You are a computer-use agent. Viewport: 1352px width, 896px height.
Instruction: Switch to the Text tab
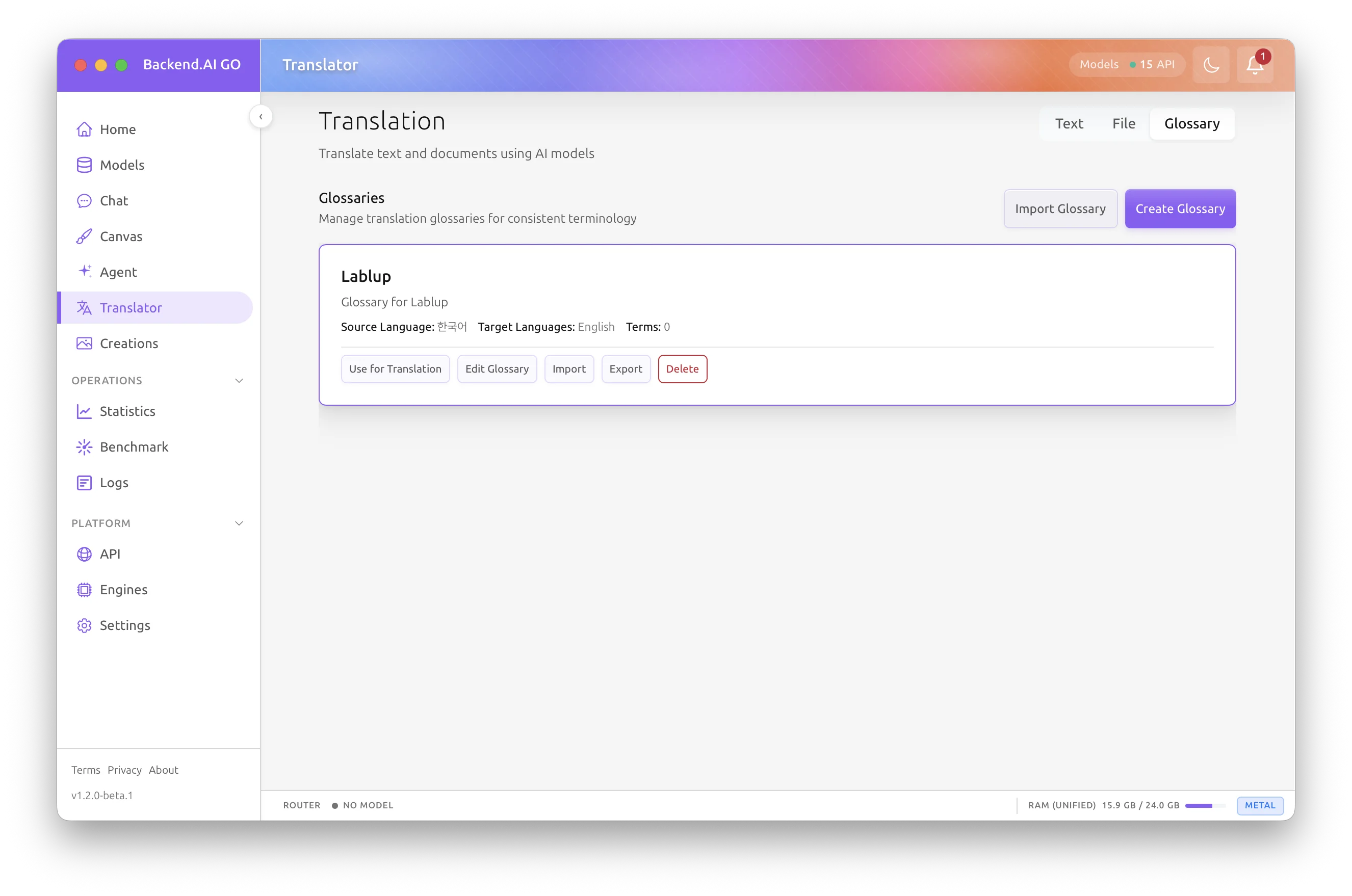[x=1069, y=123]
